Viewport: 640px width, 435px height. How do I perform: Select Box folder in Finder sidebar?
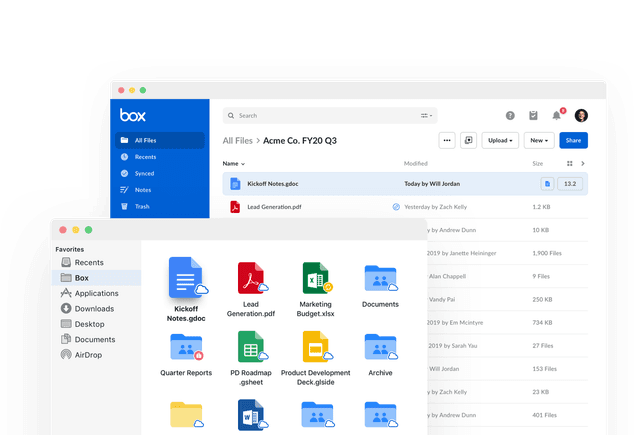point(97,278)
